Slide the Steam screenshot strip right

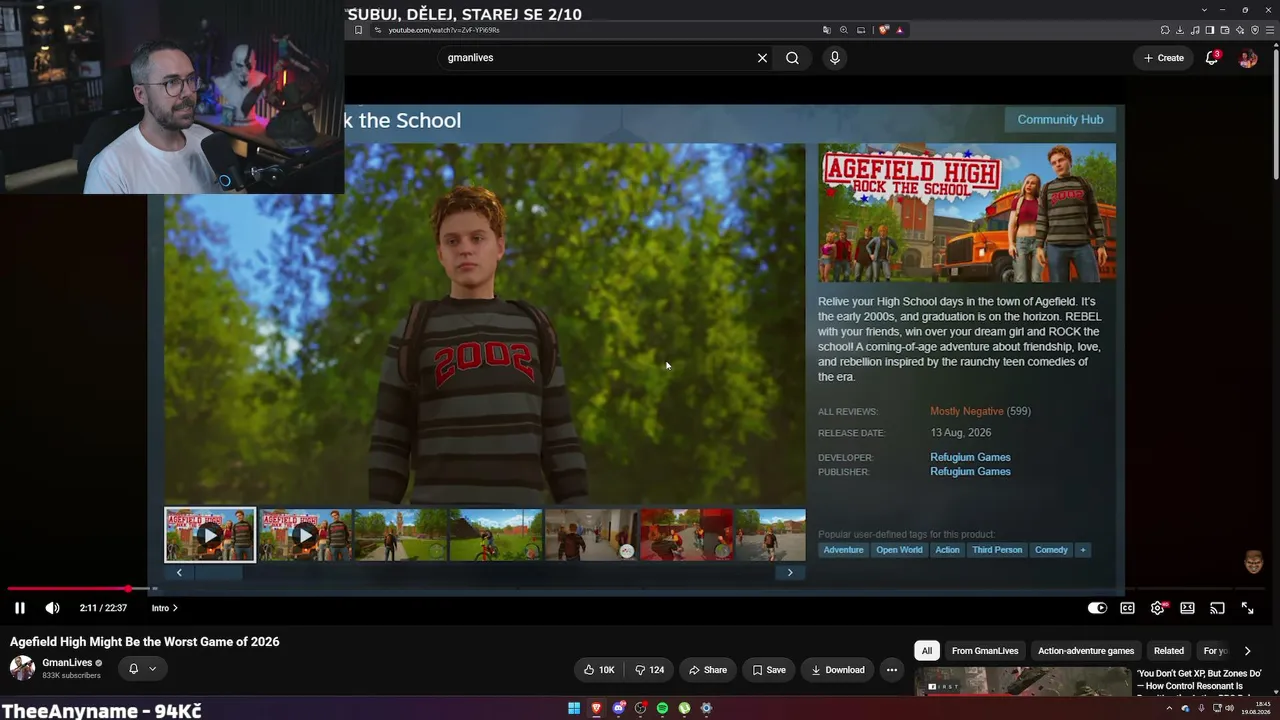pos(790,573)
